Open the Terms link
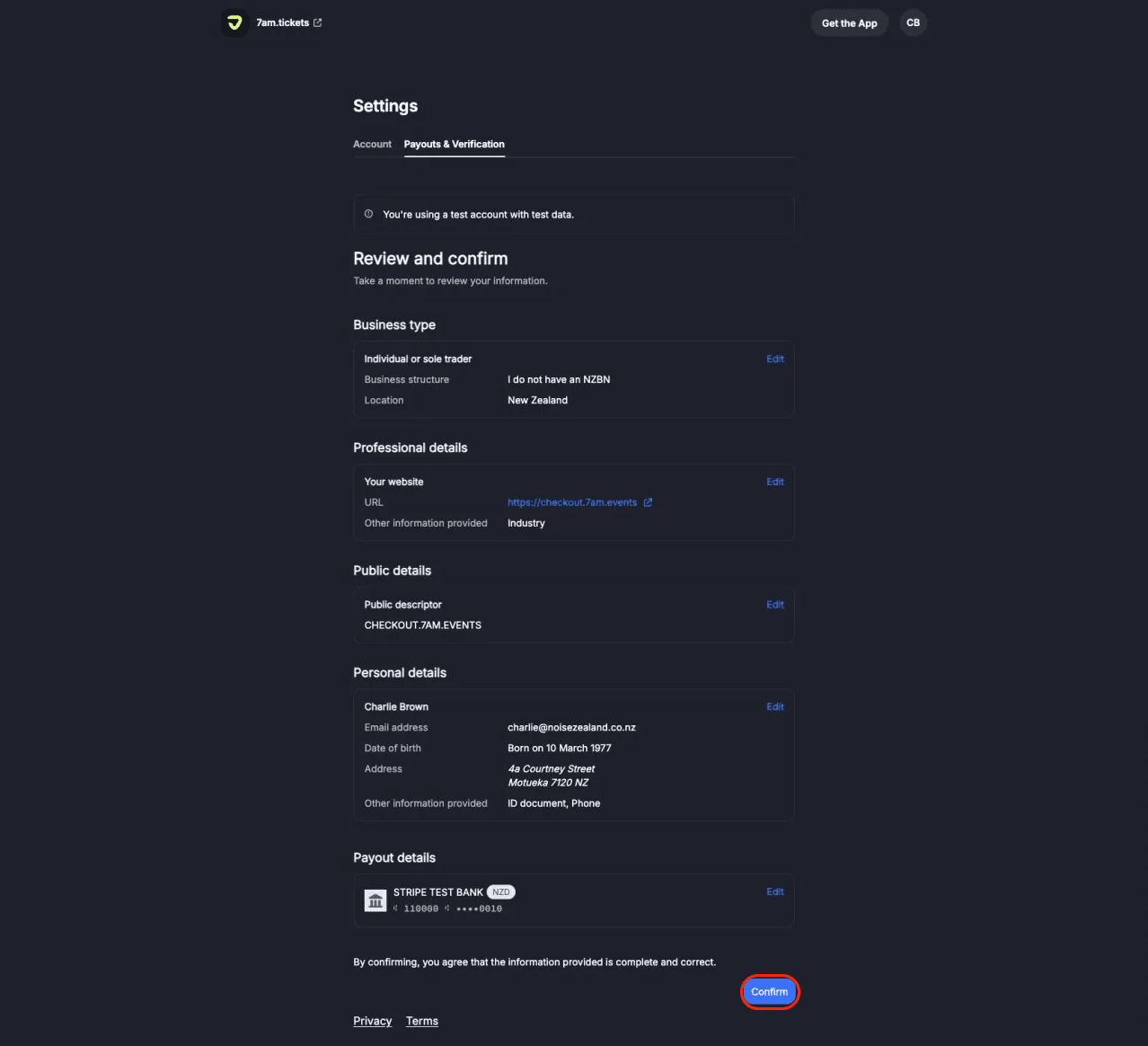 pyautogui.click(x=421, y=1021)
